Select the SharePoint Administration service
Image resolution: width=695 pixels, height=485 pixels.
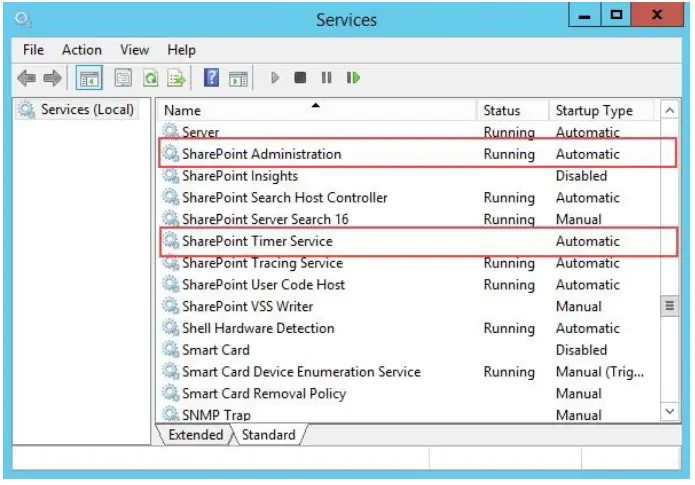[x=261, y=154]
